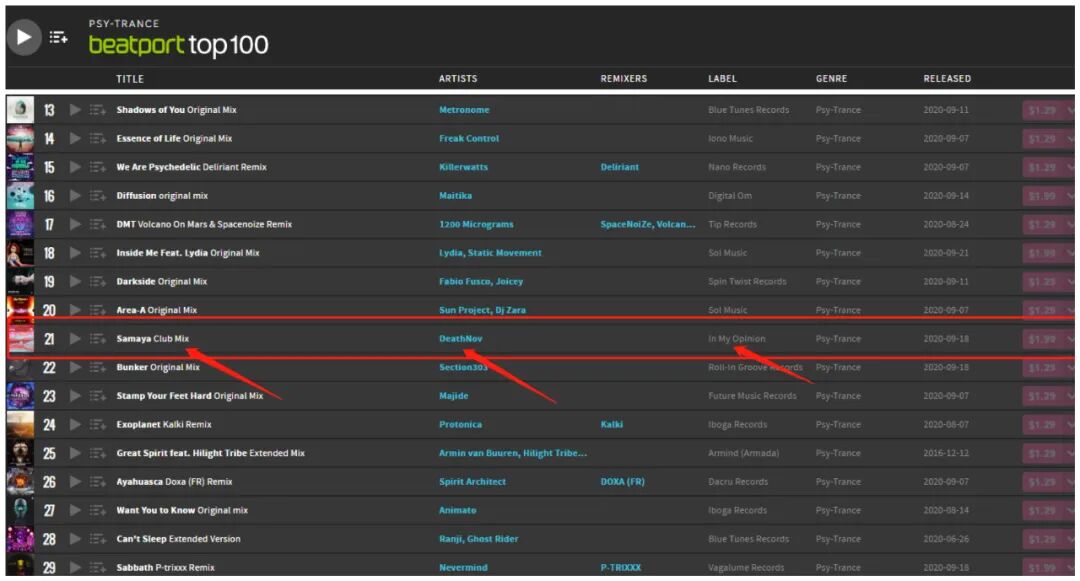Open Samaya Club Mix track title
Viewport: 1080px width, 581px height.
[152, 339]
